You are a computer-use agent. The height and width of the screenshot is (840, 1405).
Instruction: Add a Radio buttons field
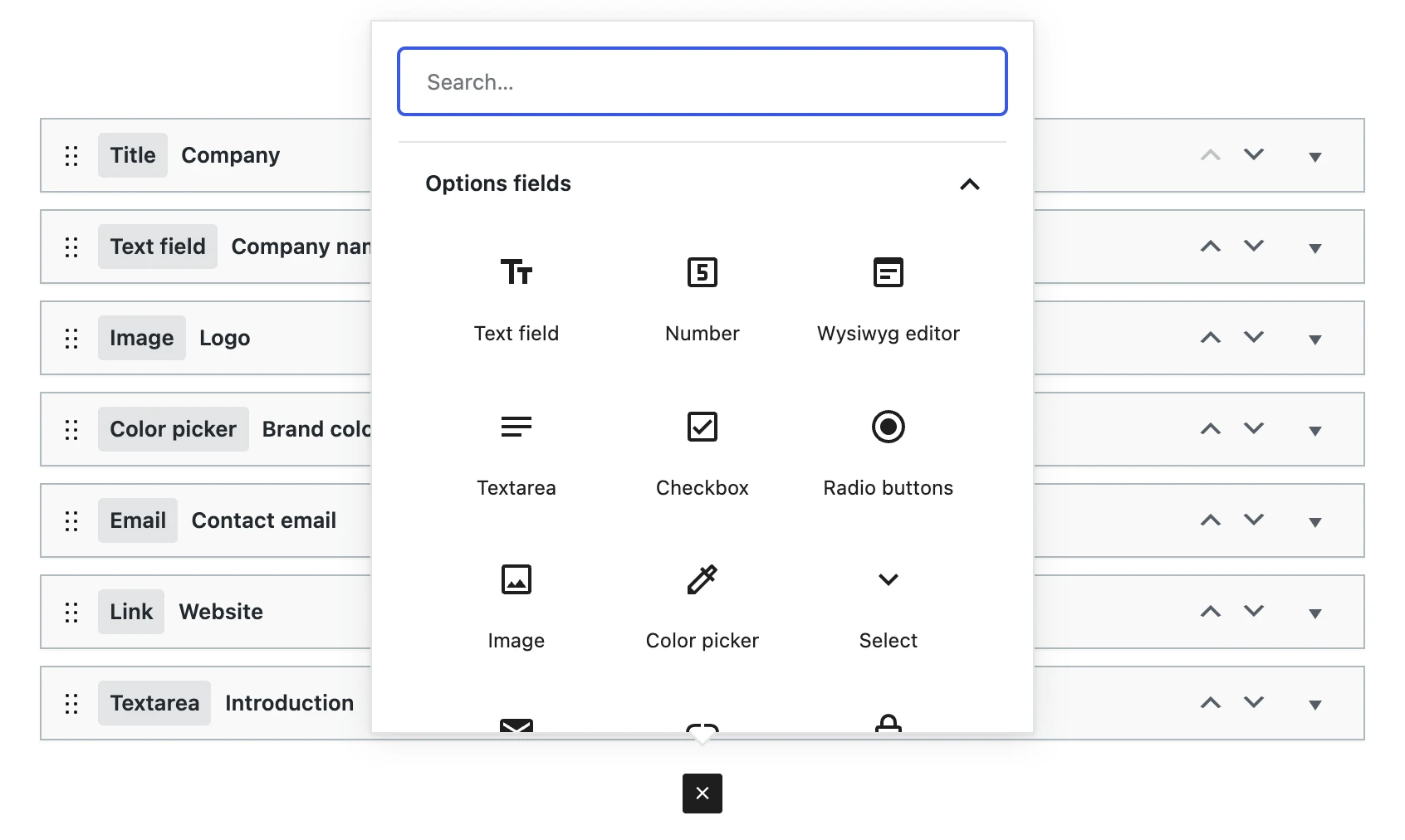click(x=889, y=454)
